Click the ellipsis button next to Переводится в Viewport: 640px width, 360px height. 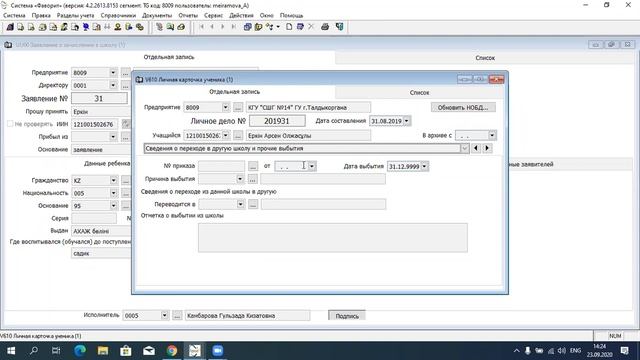[253, 204]
